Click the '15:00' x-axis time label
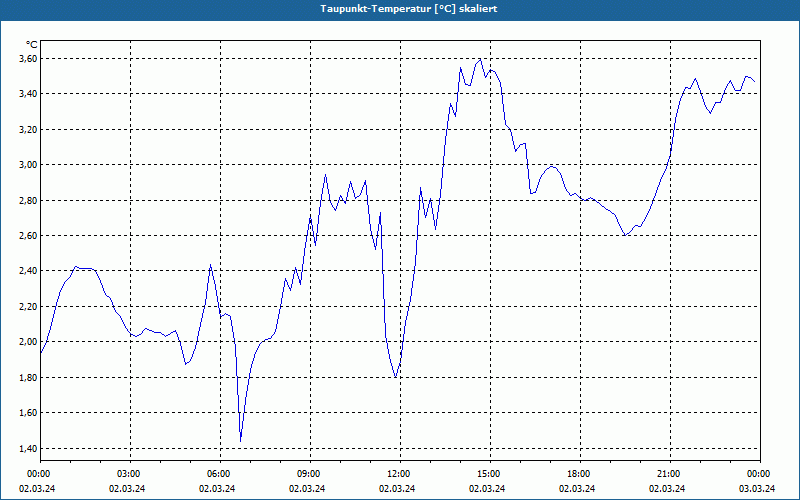The width and height of the screenshot is (800, 500). [x=488, y=474]
